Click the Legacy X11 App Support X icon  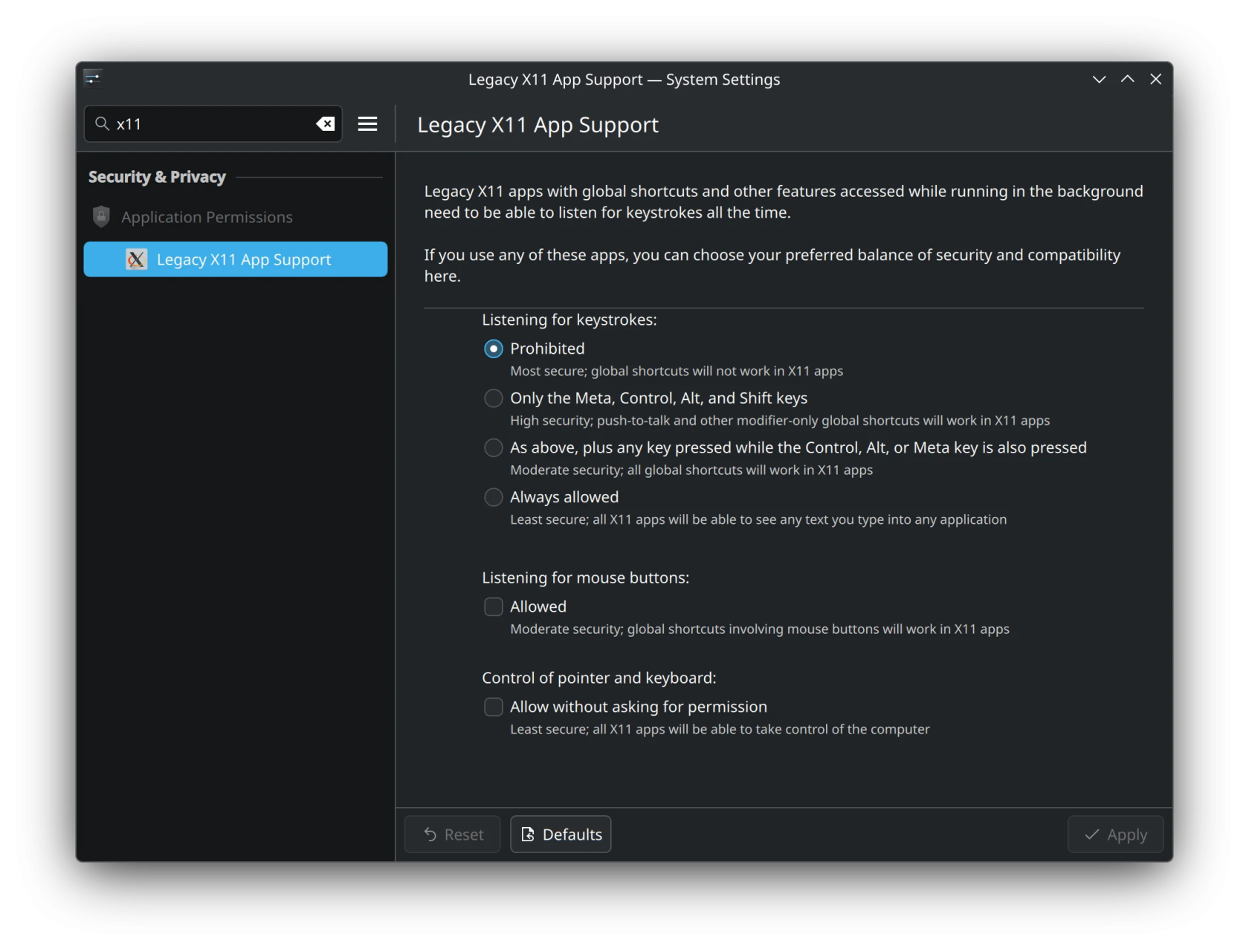click(x=136, y=259)
